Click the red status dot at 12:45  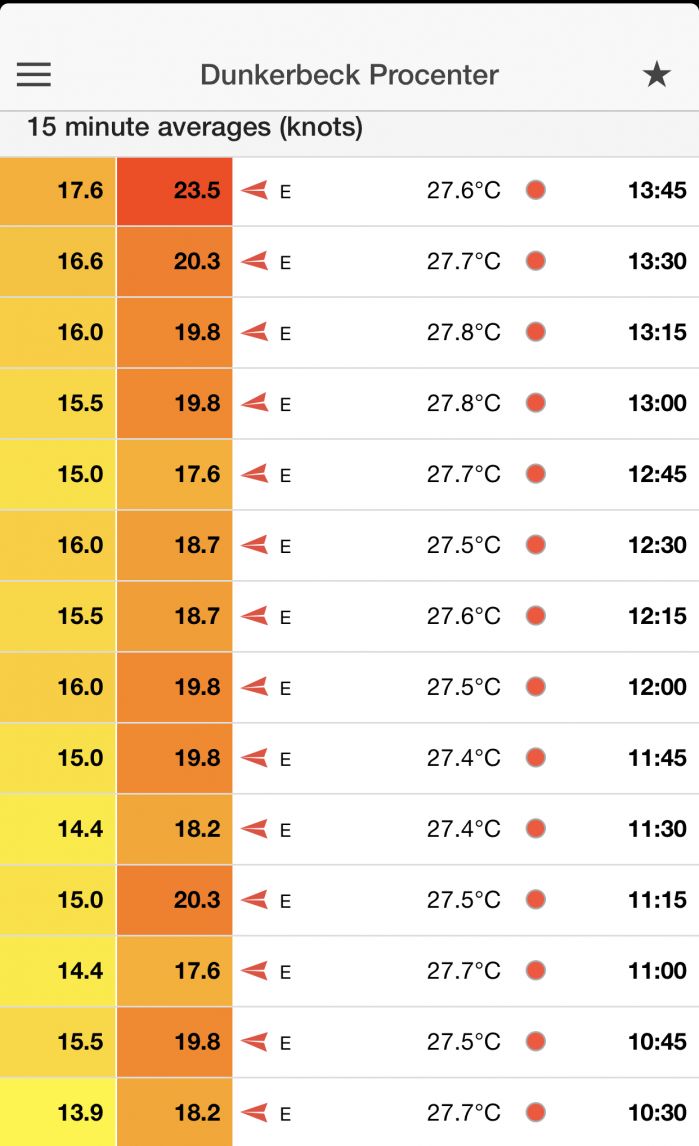536,474
